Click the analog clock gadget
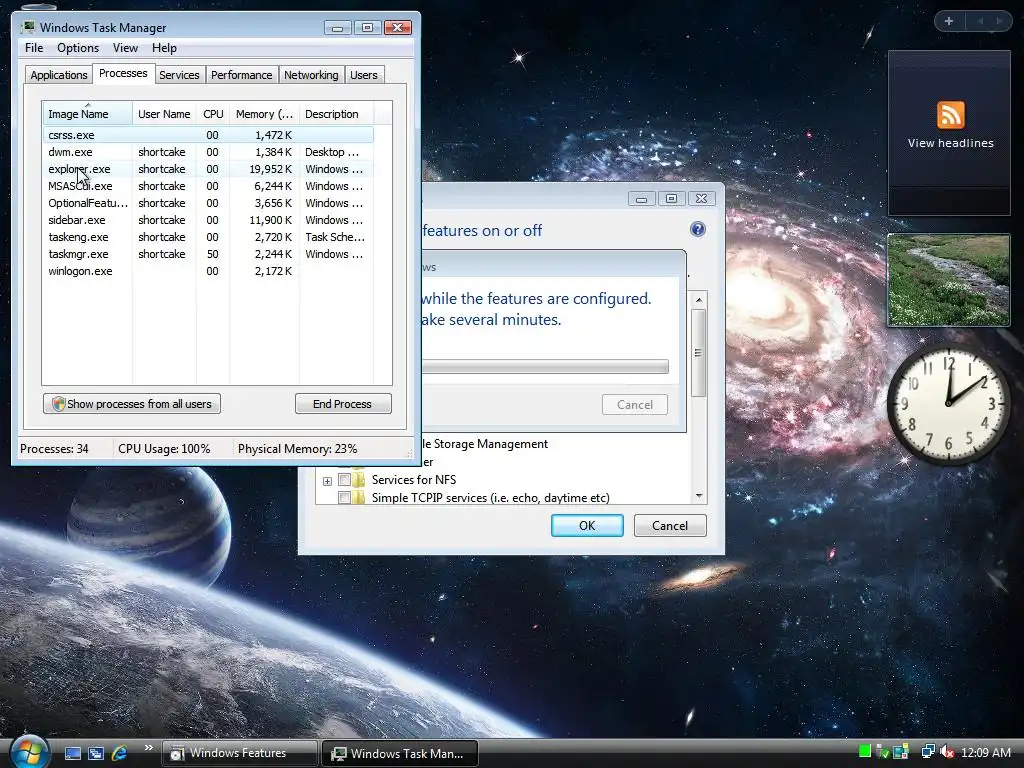The height and width of the screenshot is (768, 1024). [x=948, y=404]
